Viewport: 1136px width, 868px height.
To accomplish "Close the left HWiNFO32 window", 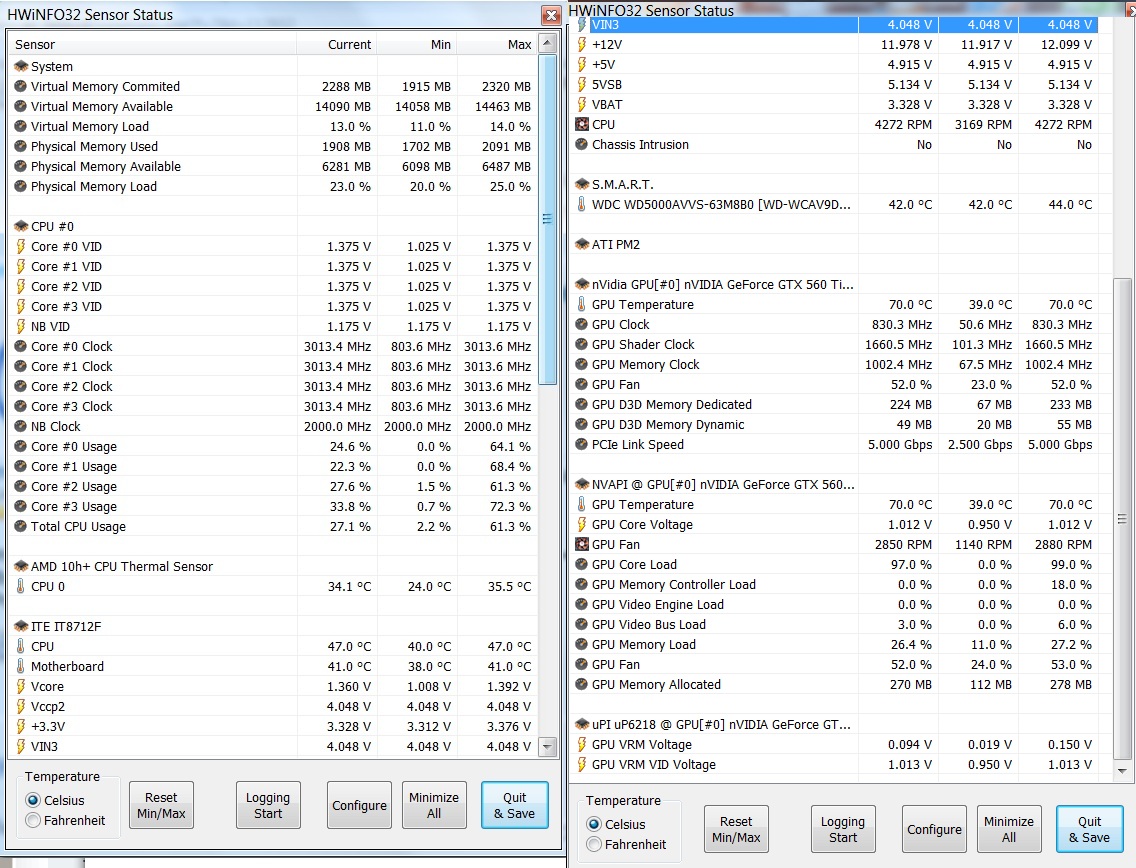I will (x=551, y=15).
